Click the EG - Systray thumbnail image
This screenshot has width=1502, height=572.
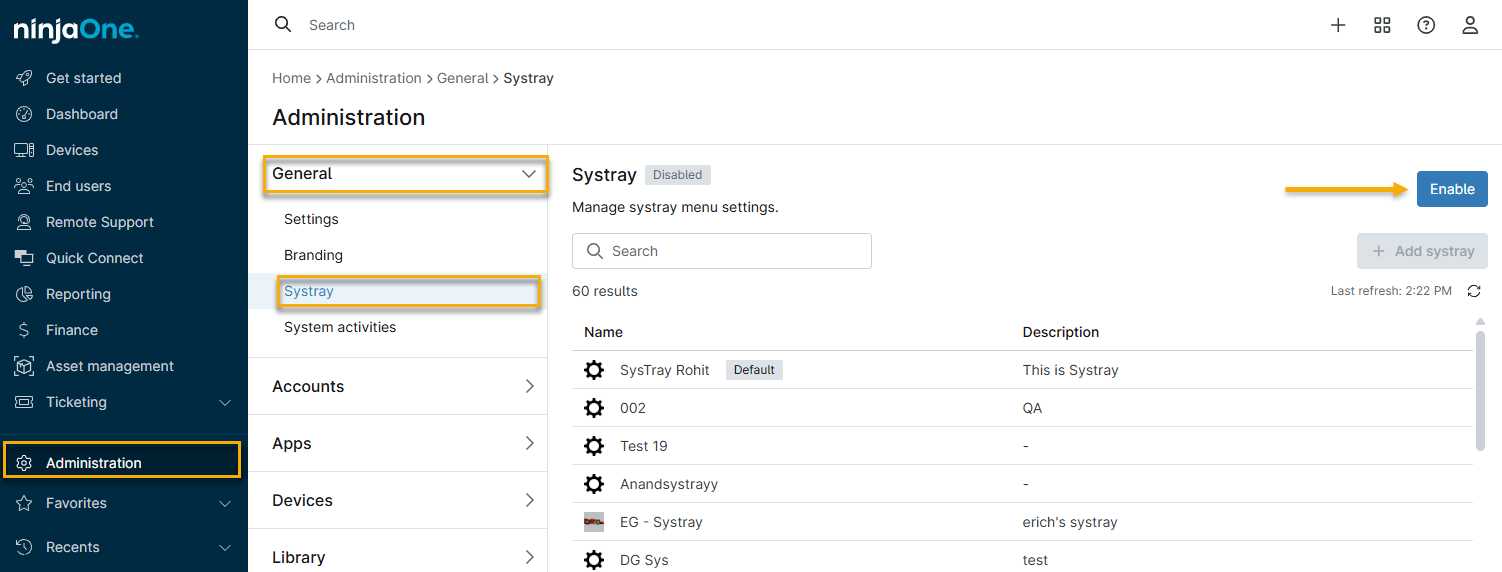coord(594,522)
